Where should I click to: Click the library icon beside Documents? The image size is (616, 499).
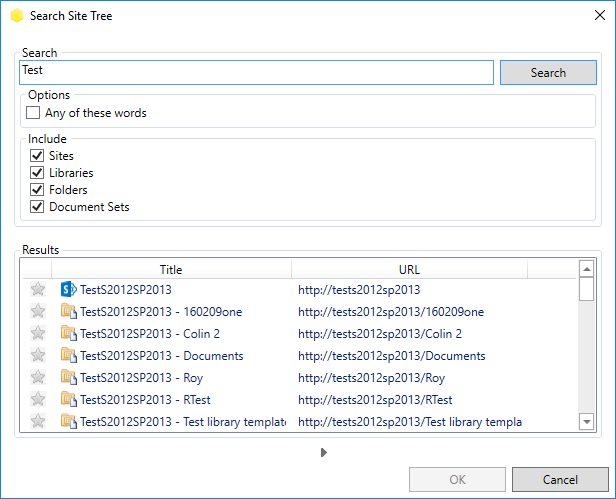pos(69,355)
